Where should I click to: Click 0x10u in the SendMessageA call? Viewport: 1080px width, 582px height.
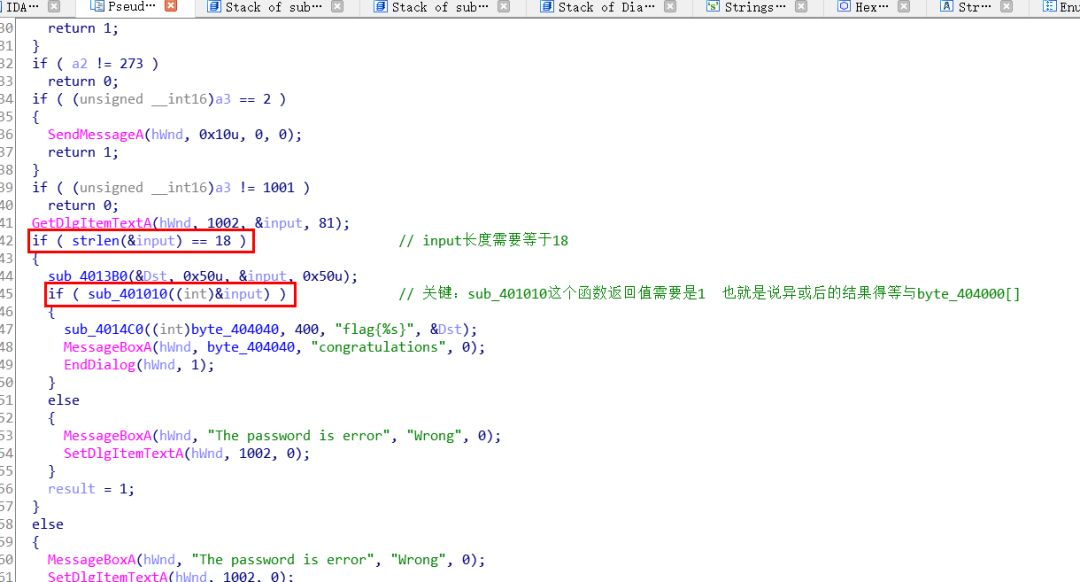click(x=218, y=134)
